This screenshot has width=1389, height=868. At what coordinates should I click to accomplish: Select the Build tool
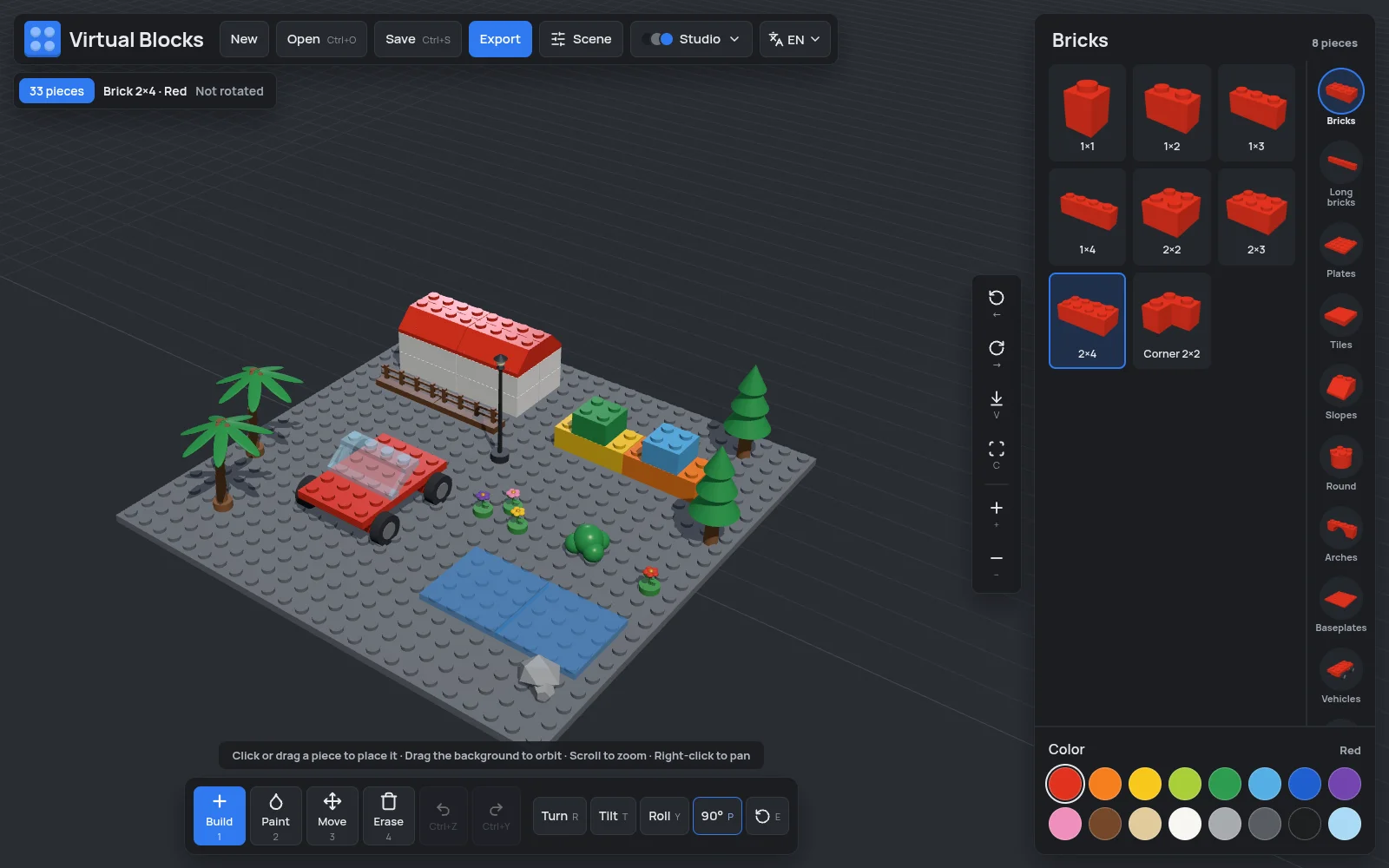click(220, 816)
